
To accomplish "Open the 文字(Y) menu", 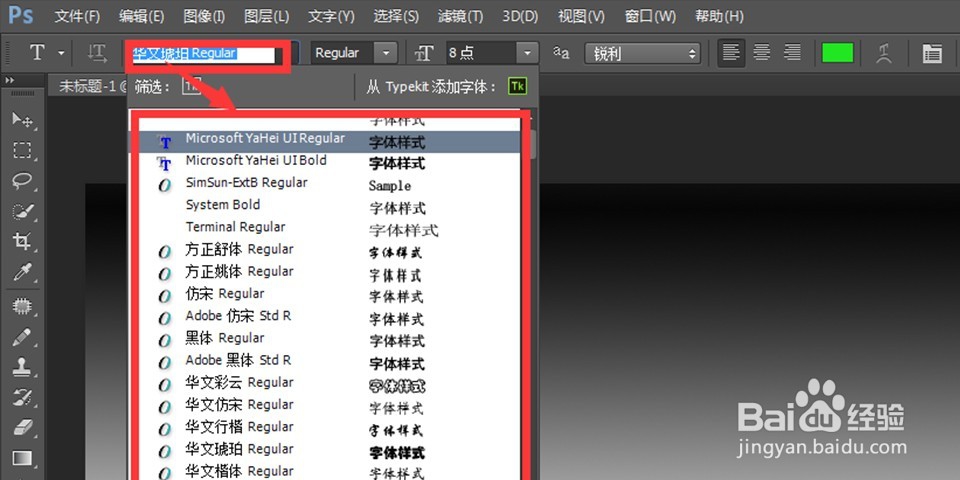I will click(331, 17).
